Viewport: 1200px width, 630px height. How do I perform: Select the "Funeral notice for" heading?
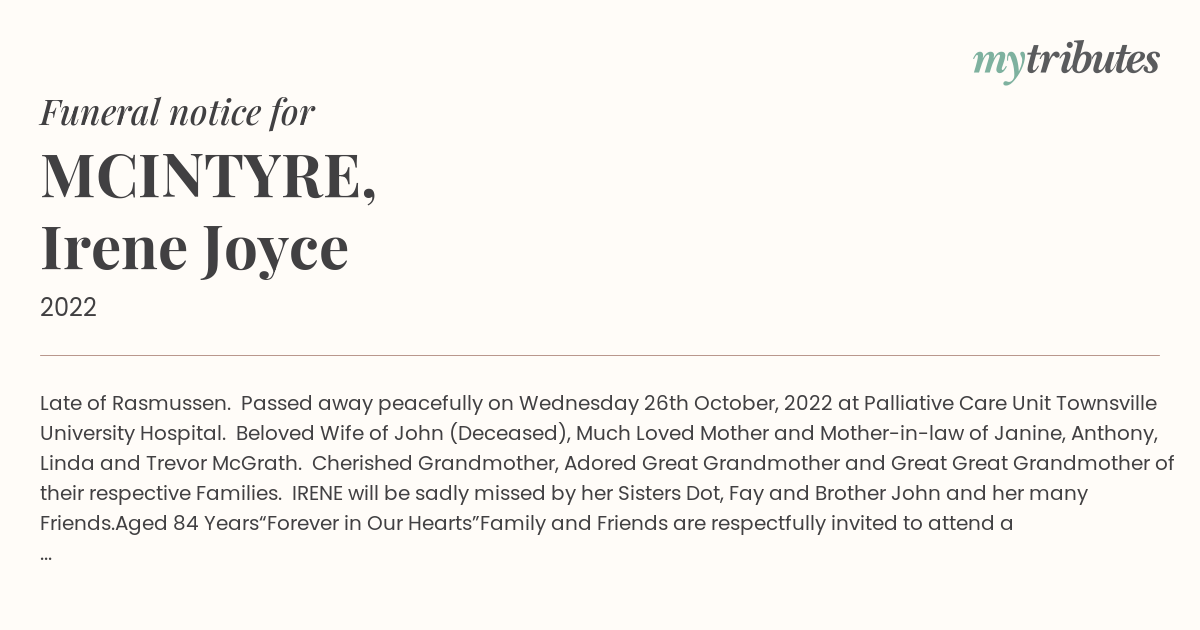tap(177, 112)
